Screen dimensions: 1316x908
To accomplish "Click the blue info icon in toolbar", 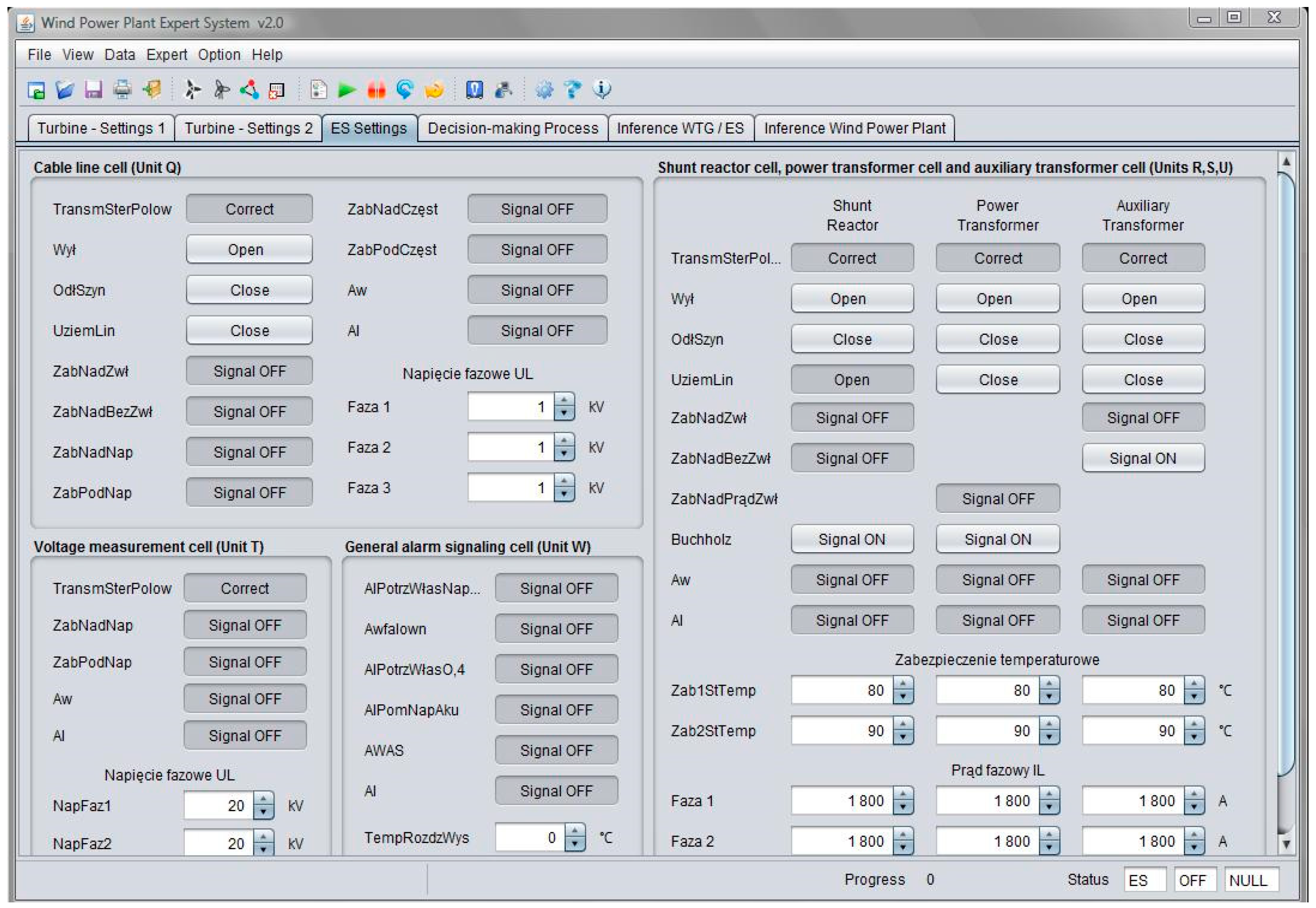I will click(602, 90).
